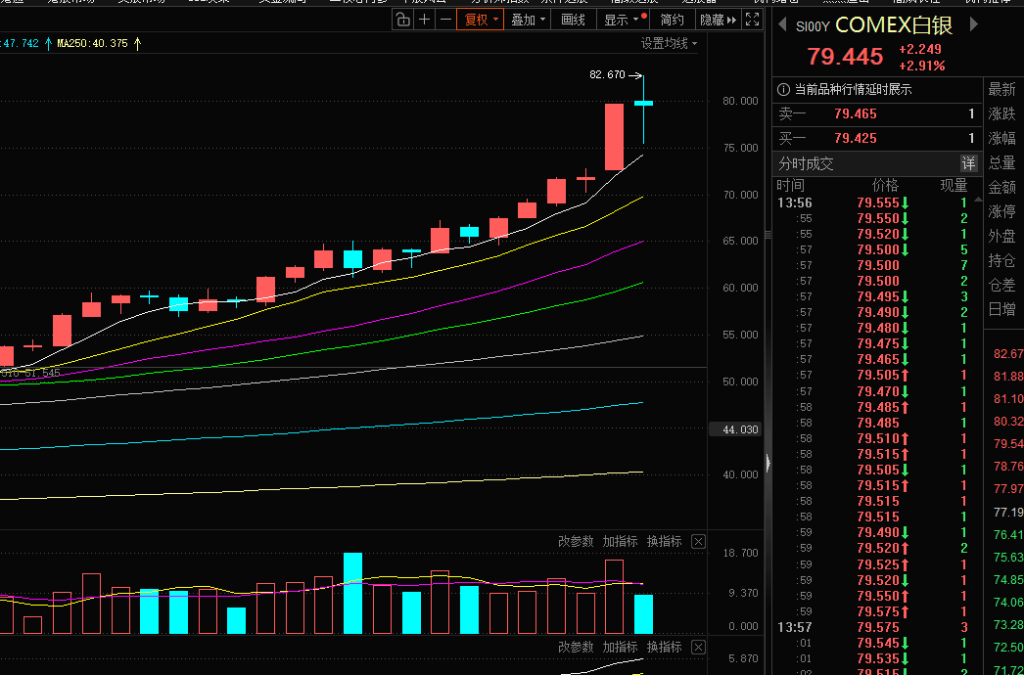Click 换指标 on the volume panel
Screen dimensions: 1024x675
[664, 541]
